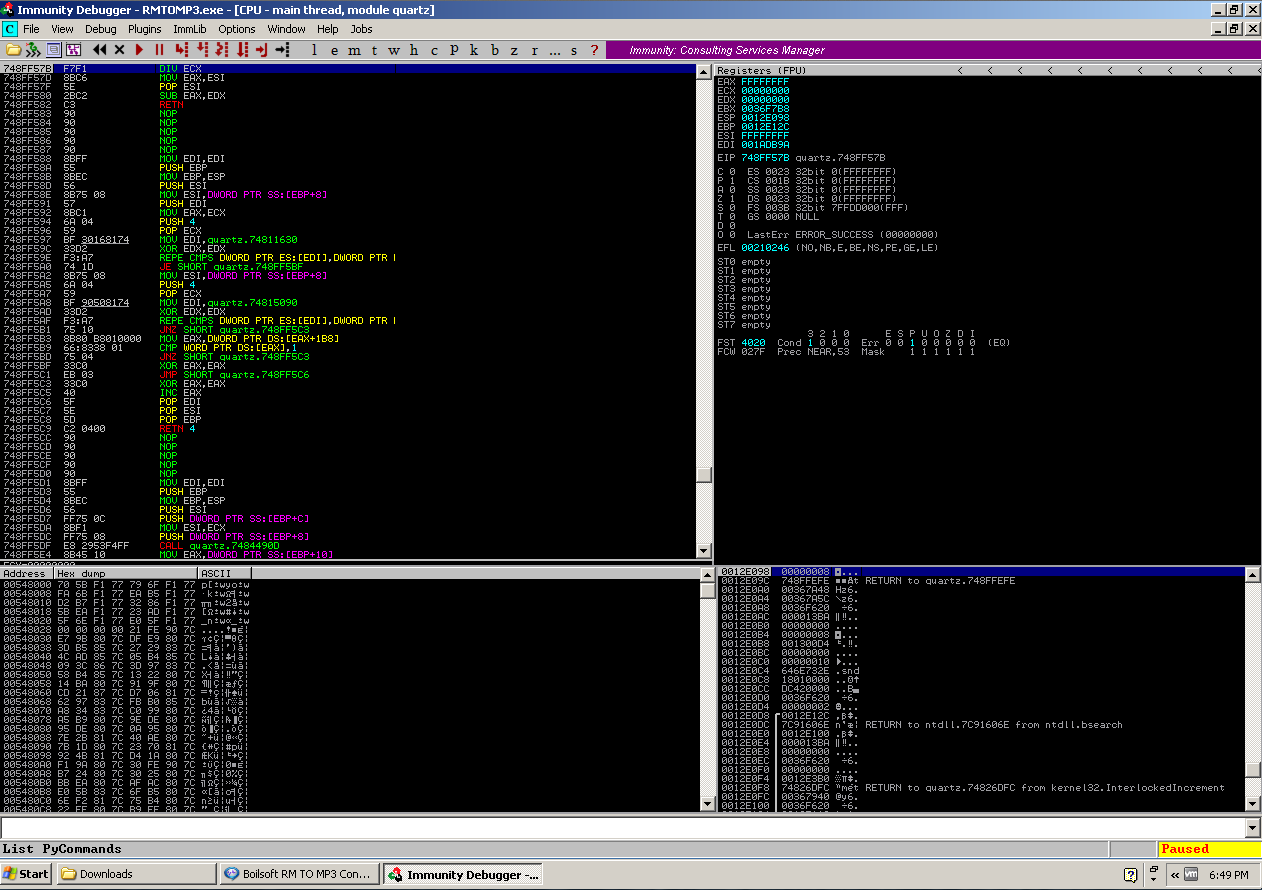Click the red question mark help icon
This screenshot has width=1262, height=890.
(594, 50)
